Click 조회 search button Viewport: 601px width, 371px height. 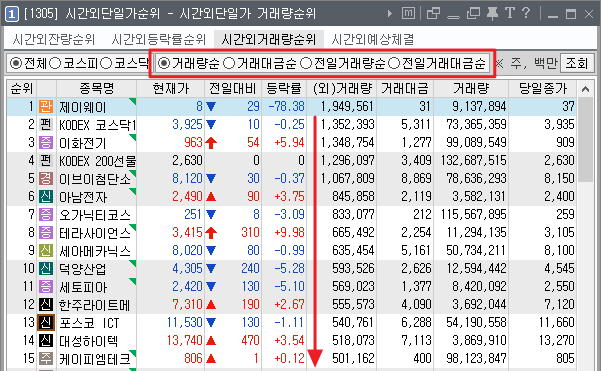577,63
